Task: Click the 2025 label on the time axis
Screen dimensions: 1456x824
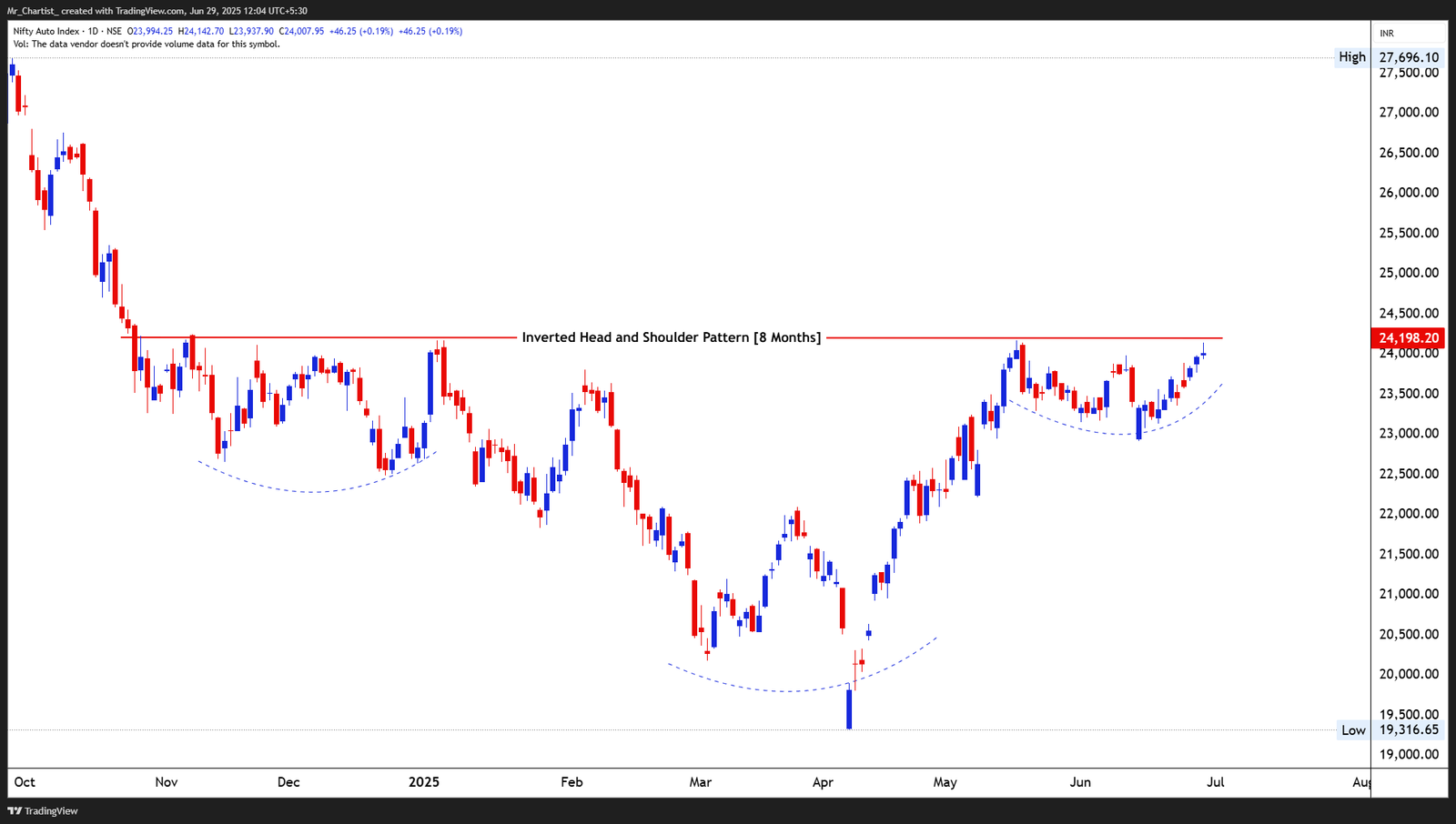Action: (x=424, y=782)
